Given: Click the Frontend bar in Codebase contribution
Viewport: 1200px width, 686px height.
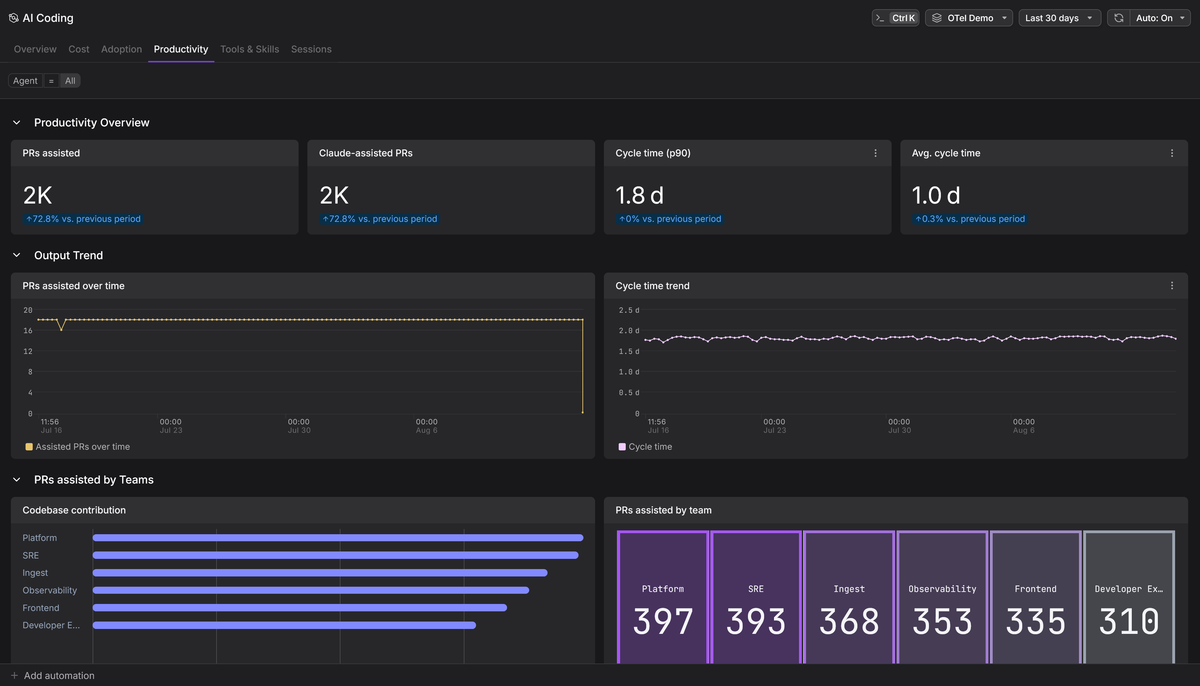Looking at the screenshot, I should (x=300, y=608).
